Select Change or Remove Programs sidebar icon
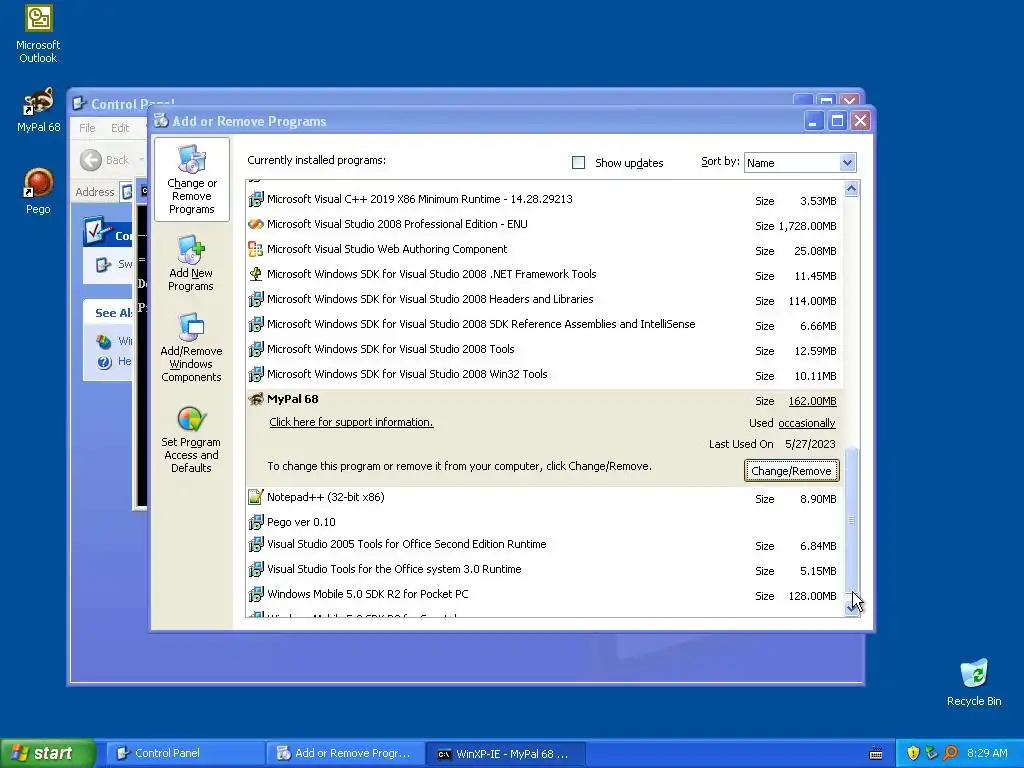Viewport: 1024px width, 768px height. point(191,179)
